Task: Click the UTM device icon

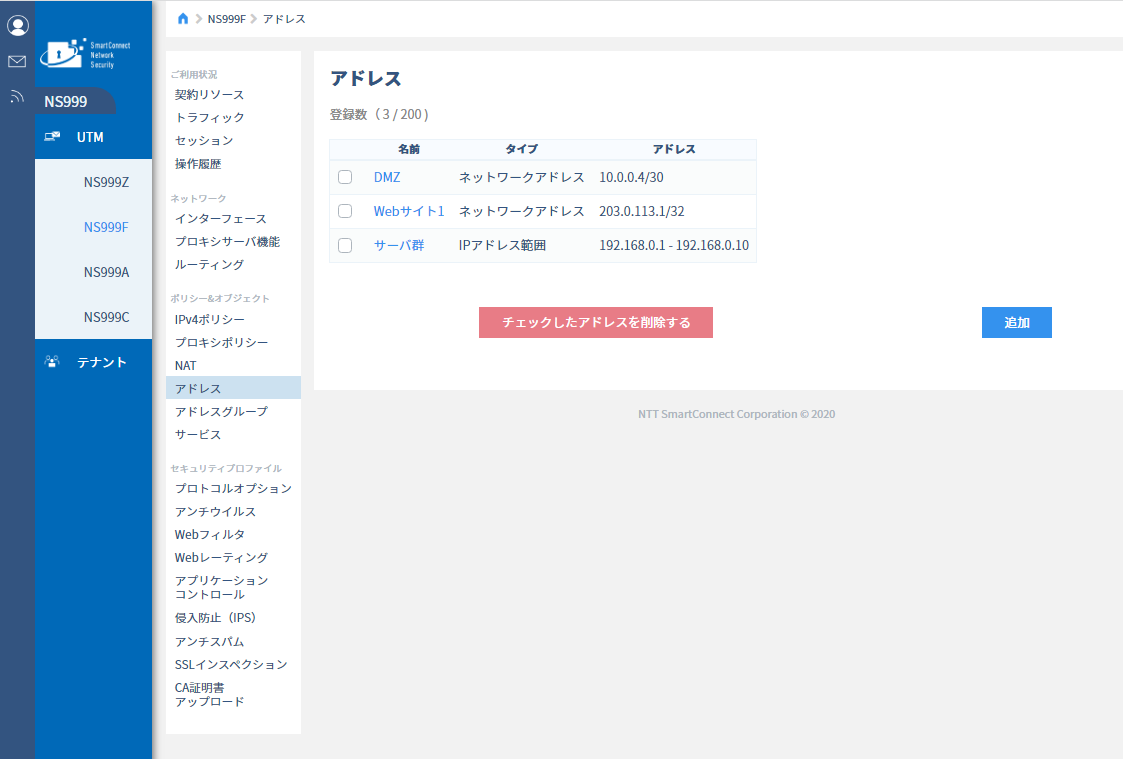Action: tap(52, 136)
